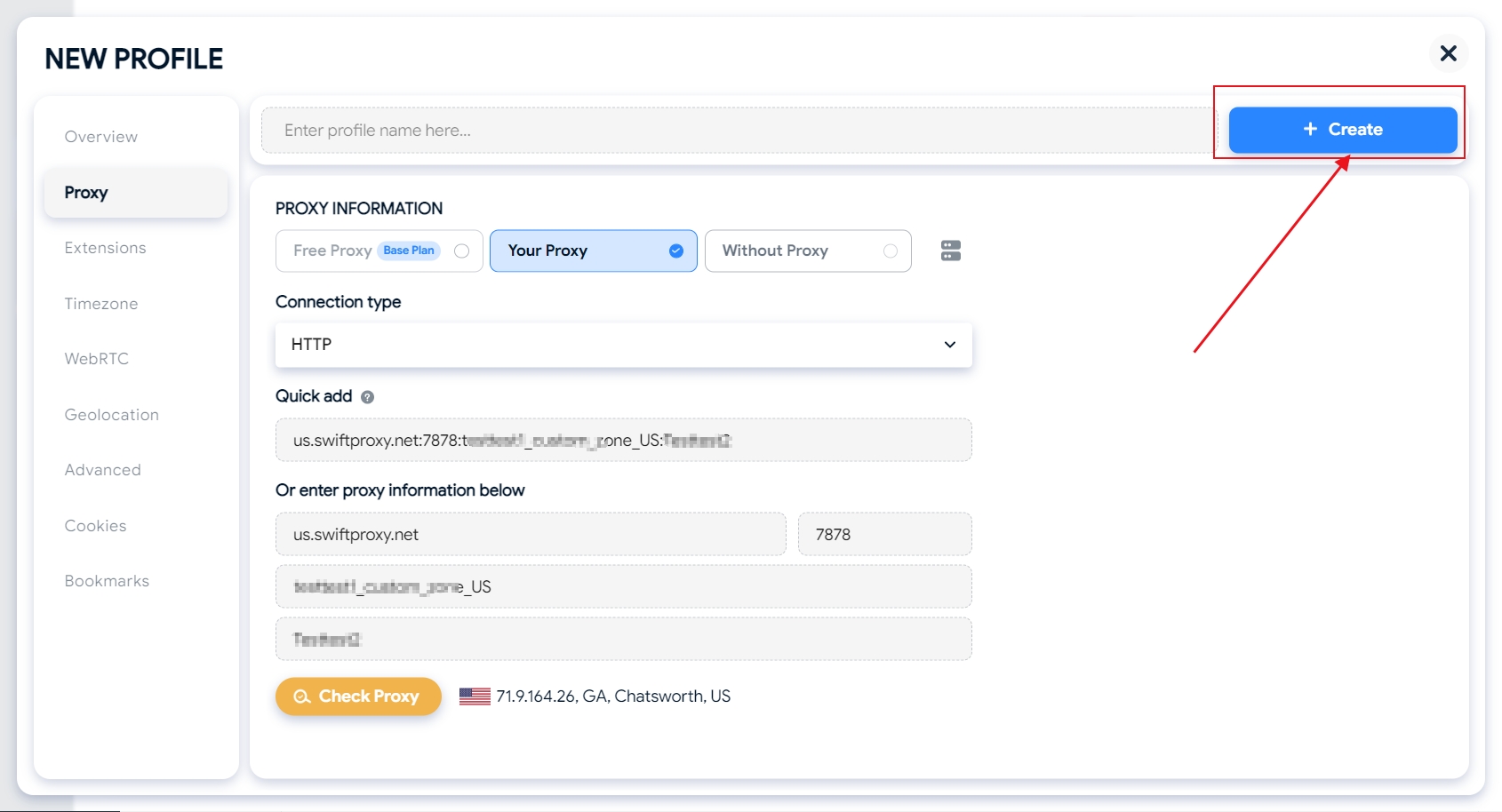Close the New Profile dialog
The height and width of the screenshot is (812, 1502).
[1448, 53]
